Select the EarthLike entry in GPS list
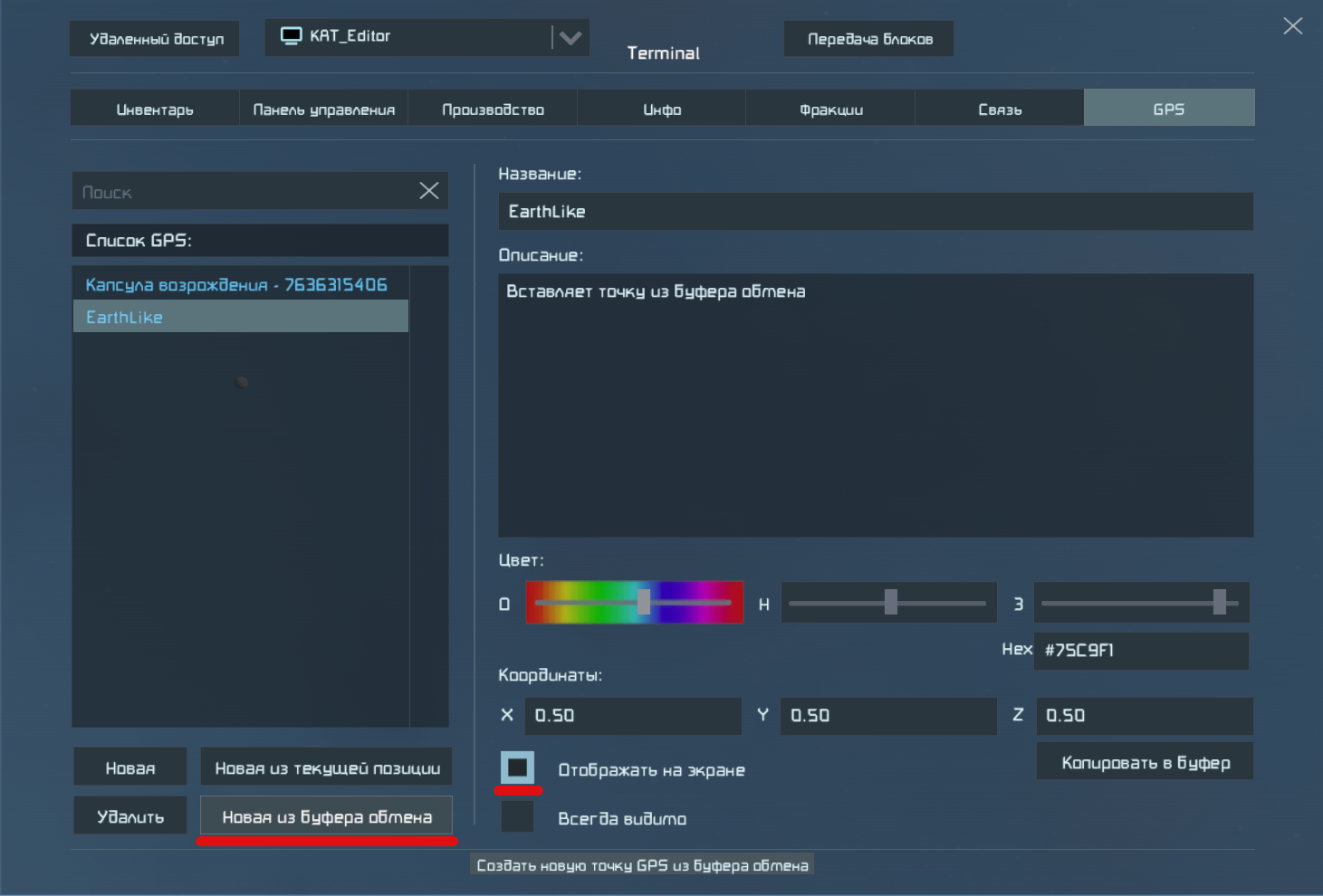Viewport: 1323px width, 896px height. point(241,317)
